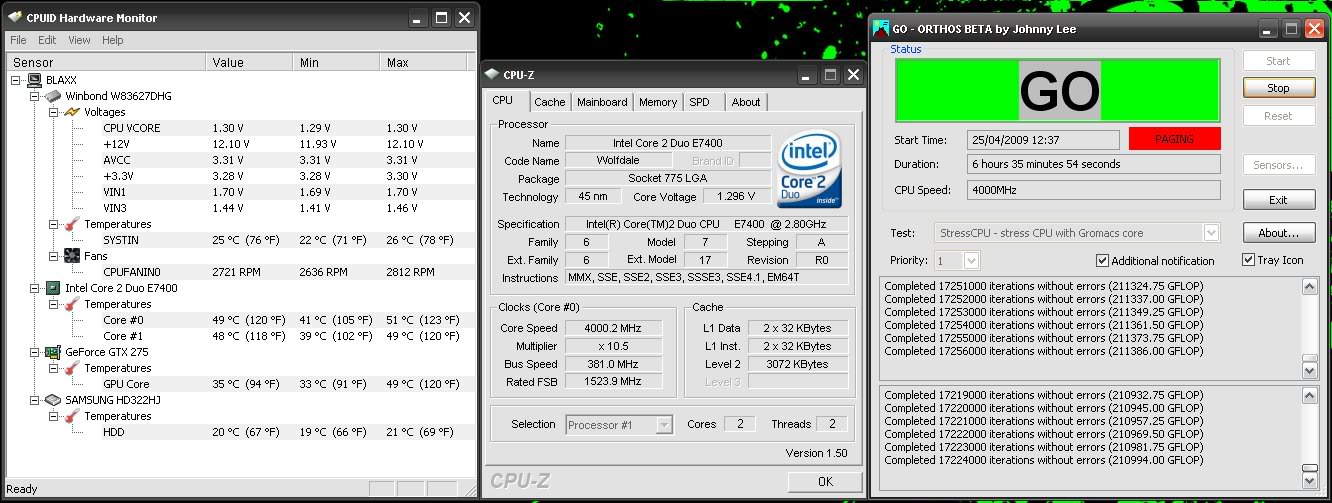Click scroll-down arrow of lower ORTHOS log

click(1309, 479)
